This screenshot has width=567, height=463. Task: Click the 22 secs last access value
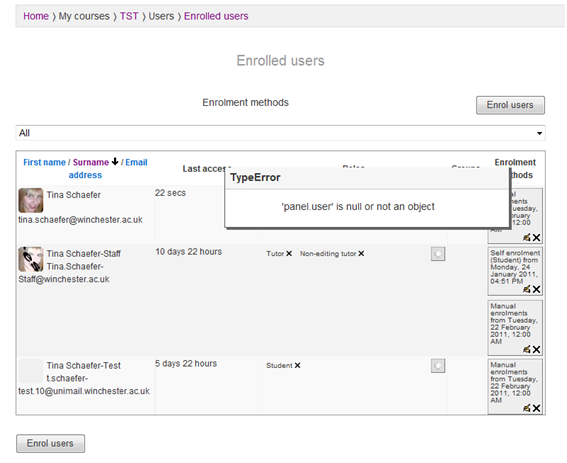pos(170,193)
